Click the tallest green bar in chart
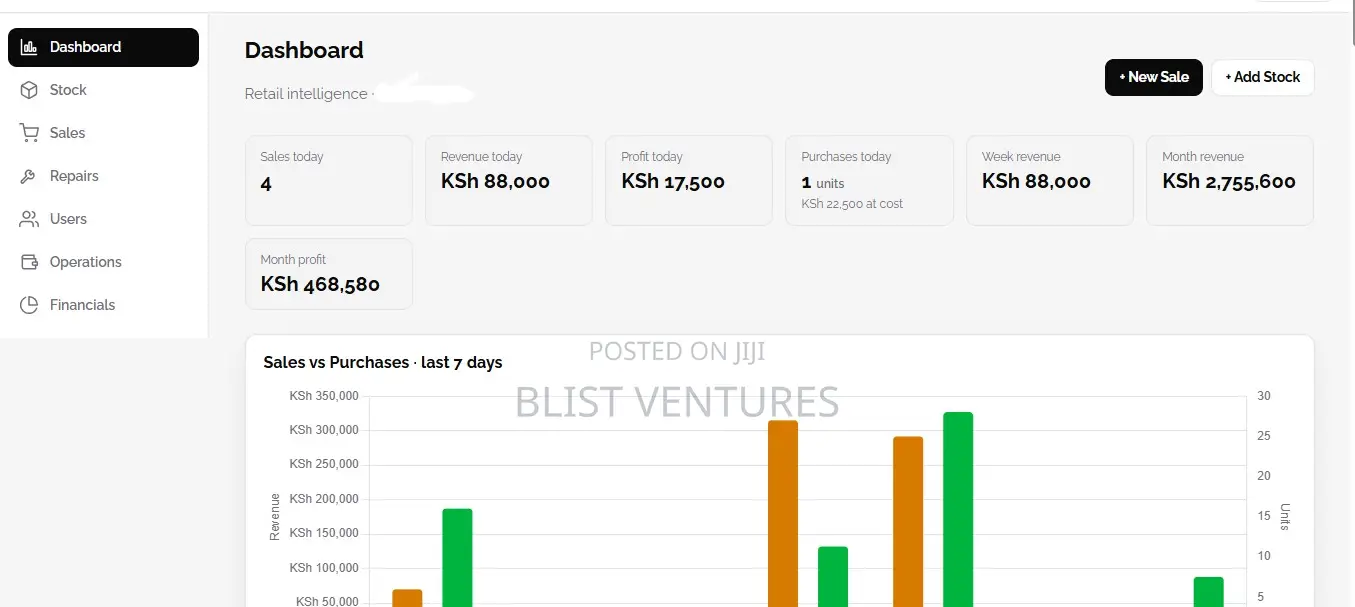Image resolution: width=1355 pixels, height=607 pixels. click(958, 509)
